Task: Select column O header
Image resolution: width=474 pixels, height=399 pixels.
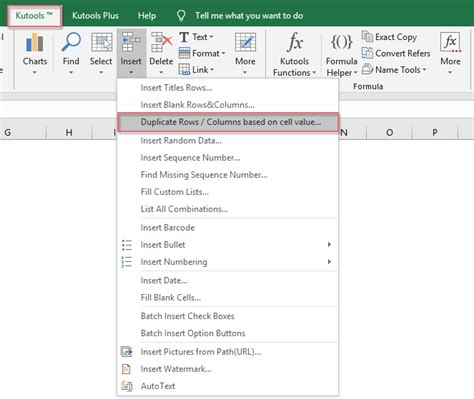Action: click(389, 132)
